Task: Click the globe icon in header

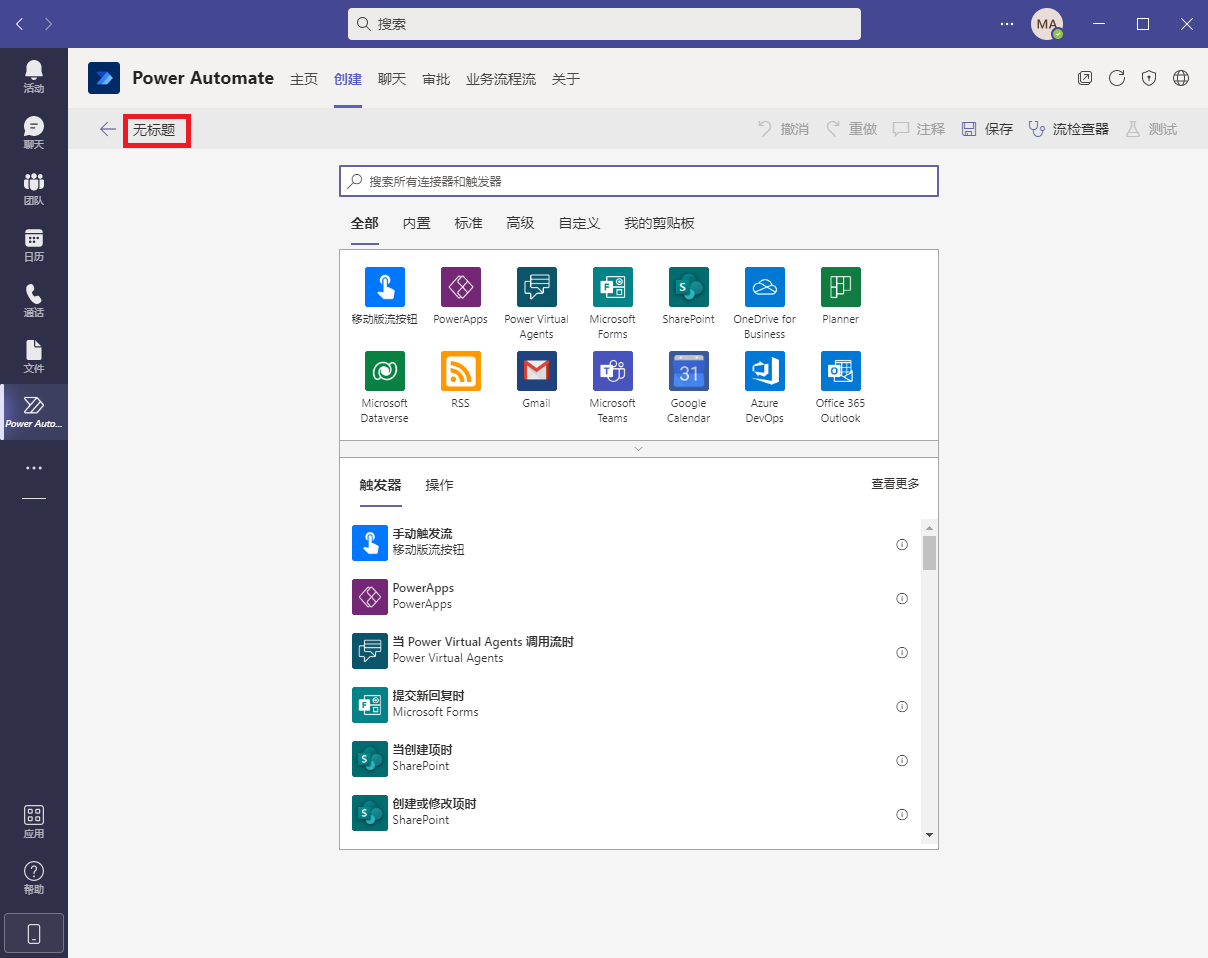Action: coord(1181,78)
